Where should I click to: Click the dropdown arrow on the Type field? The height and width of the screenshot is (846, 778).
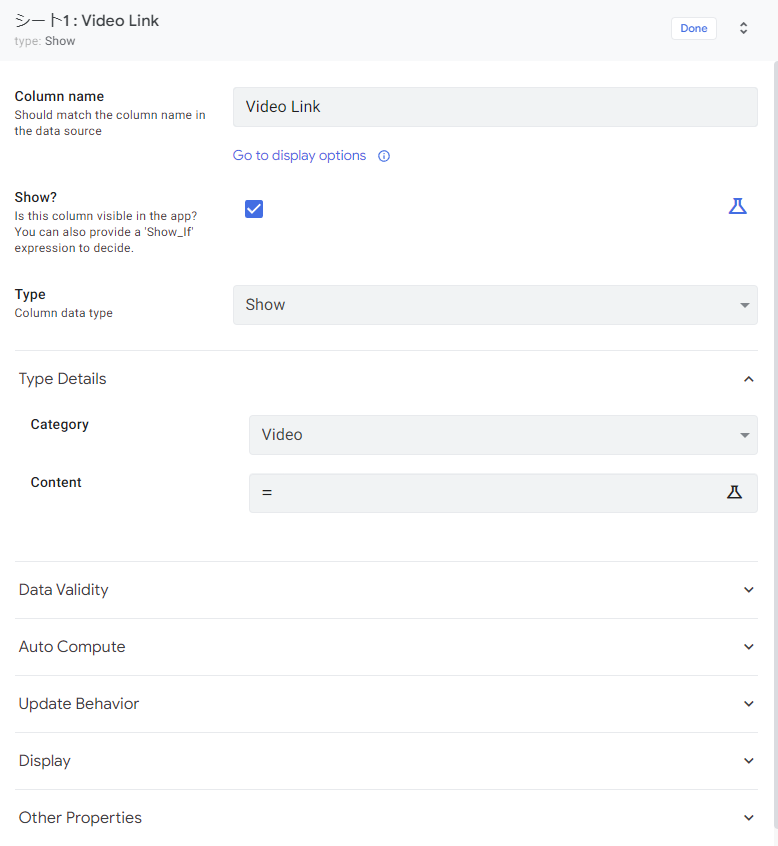[x=744, y=305]
